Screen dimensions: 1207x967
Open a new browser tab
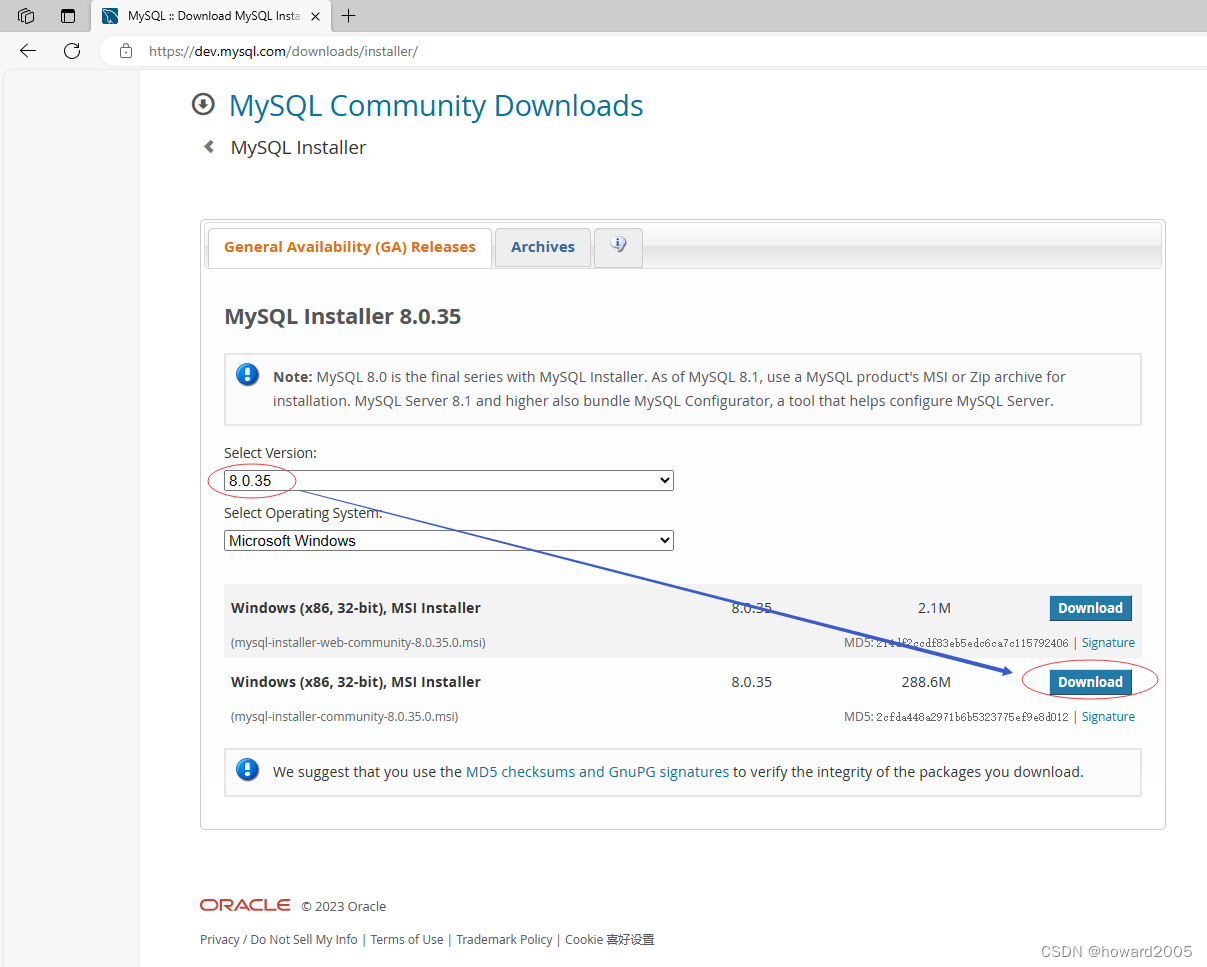point(348,16)
